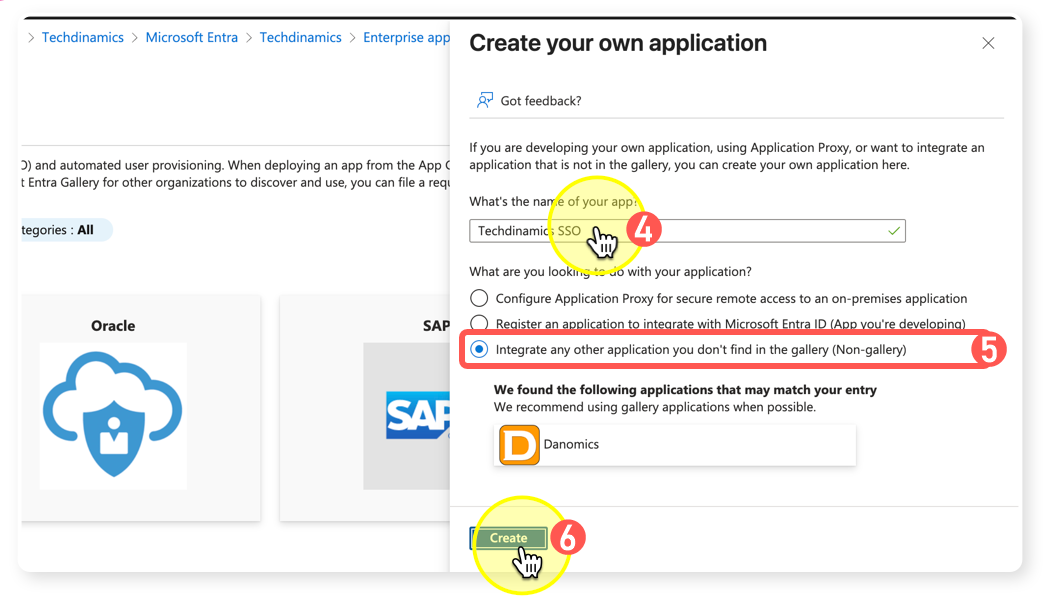
Task: Click the Oracle card title
Action: 113,326
